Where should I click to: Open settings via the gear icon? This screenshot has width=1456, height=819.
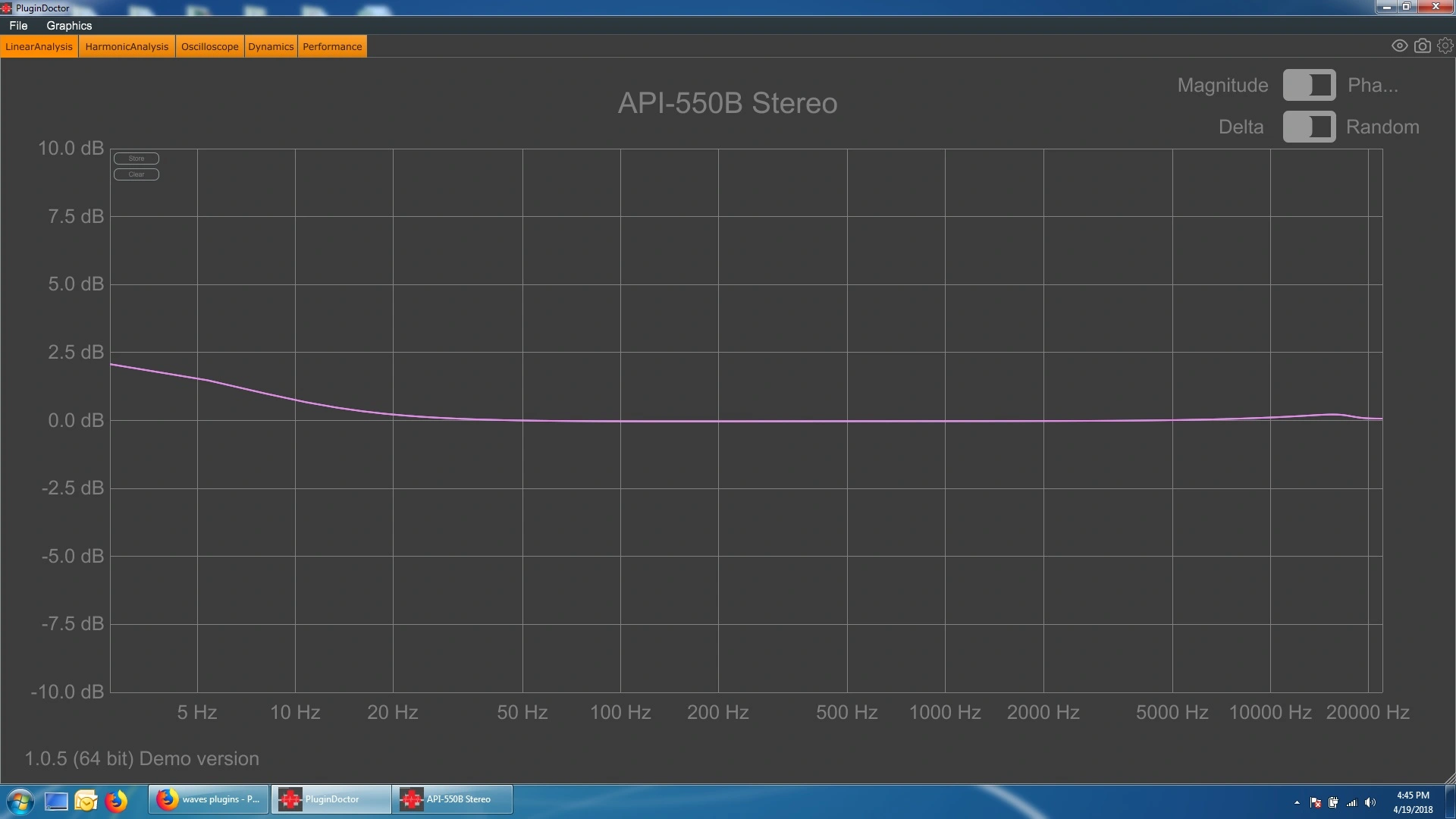1445,46
